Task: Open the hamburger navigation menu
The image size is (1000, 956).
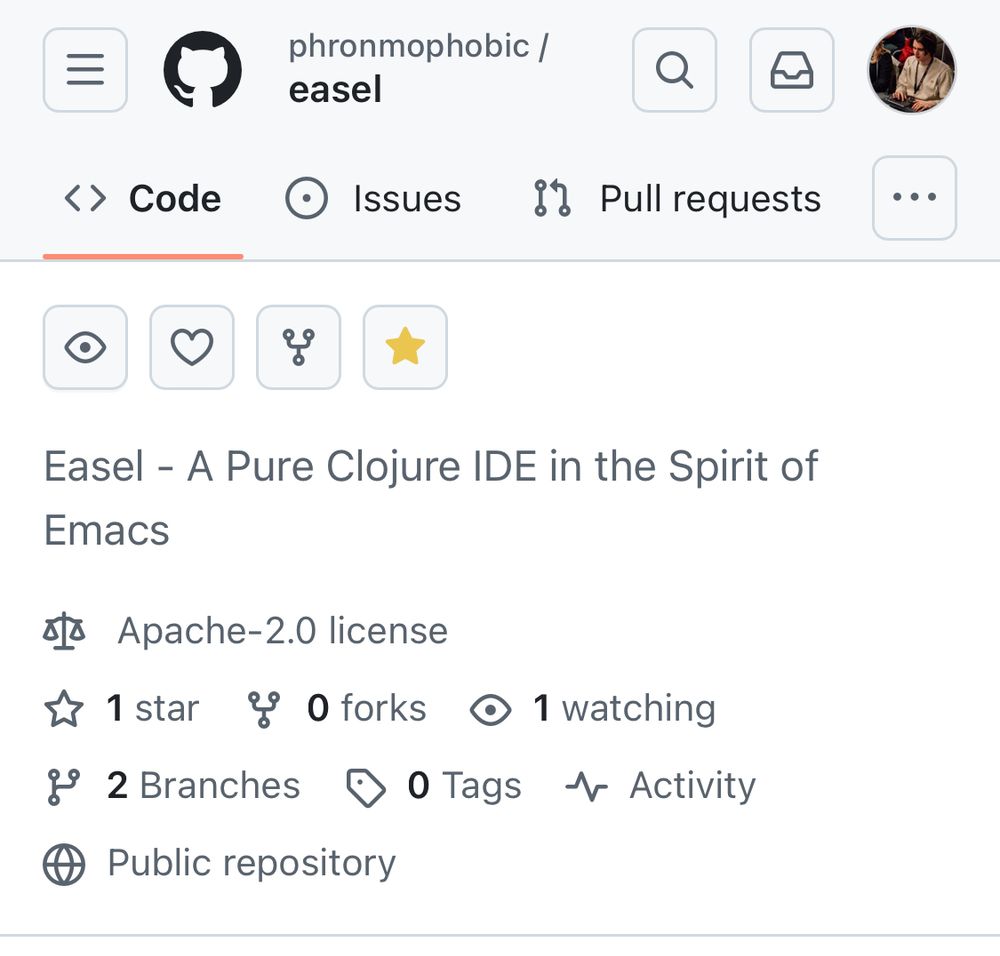Action: 85,70
